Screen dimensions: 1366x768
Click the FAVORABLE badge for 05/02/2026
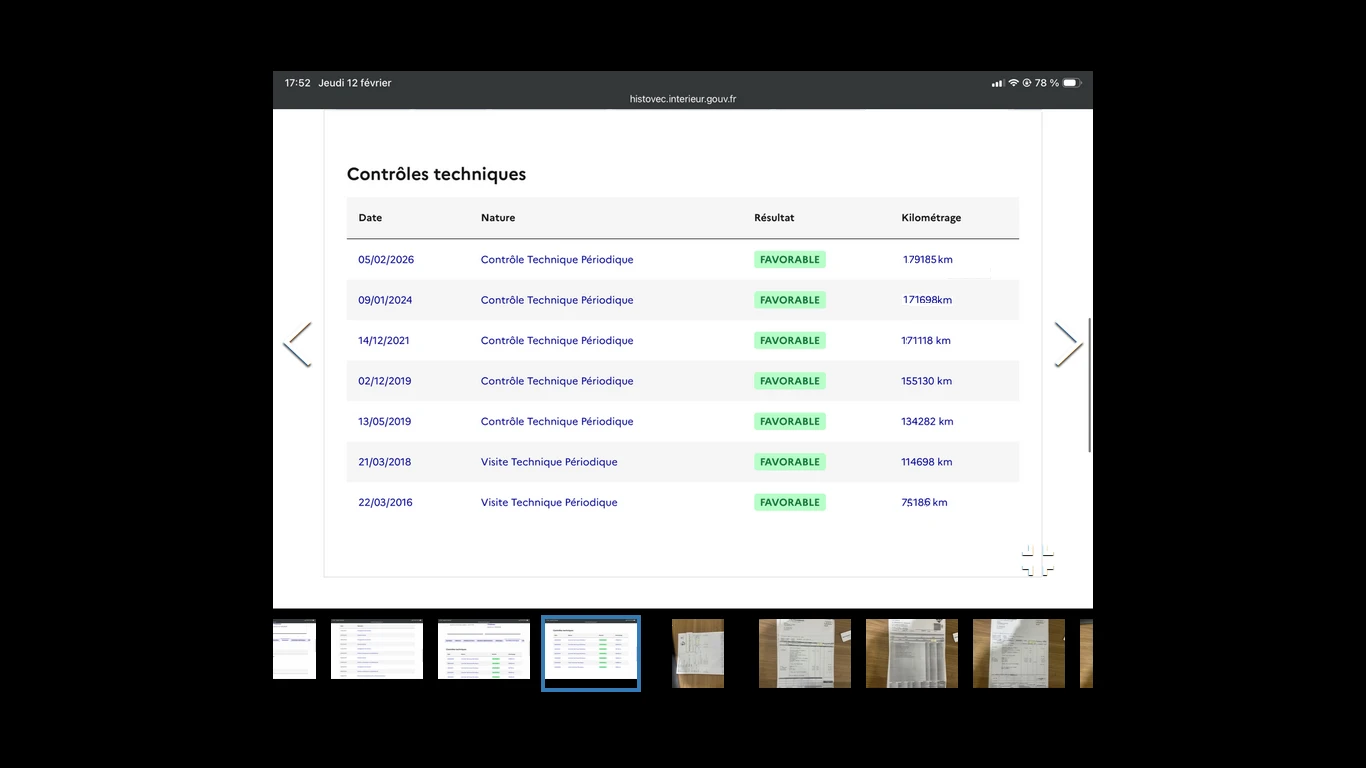tap(790, 260)
